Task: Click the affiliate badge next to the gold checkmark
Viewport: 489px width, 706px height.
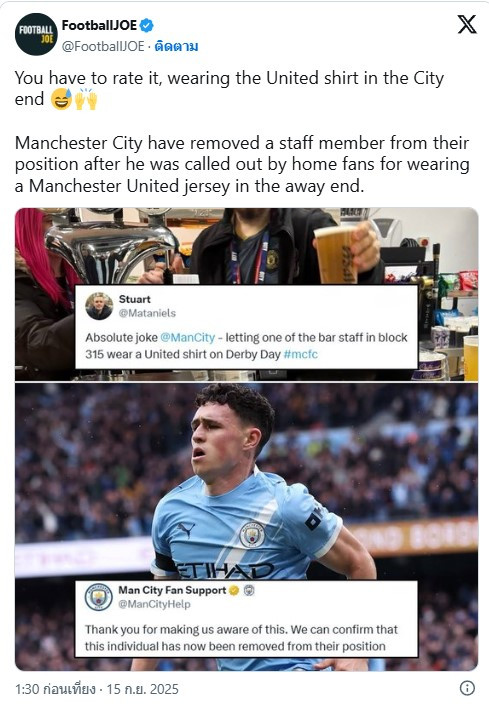Action: pos(249,590)
